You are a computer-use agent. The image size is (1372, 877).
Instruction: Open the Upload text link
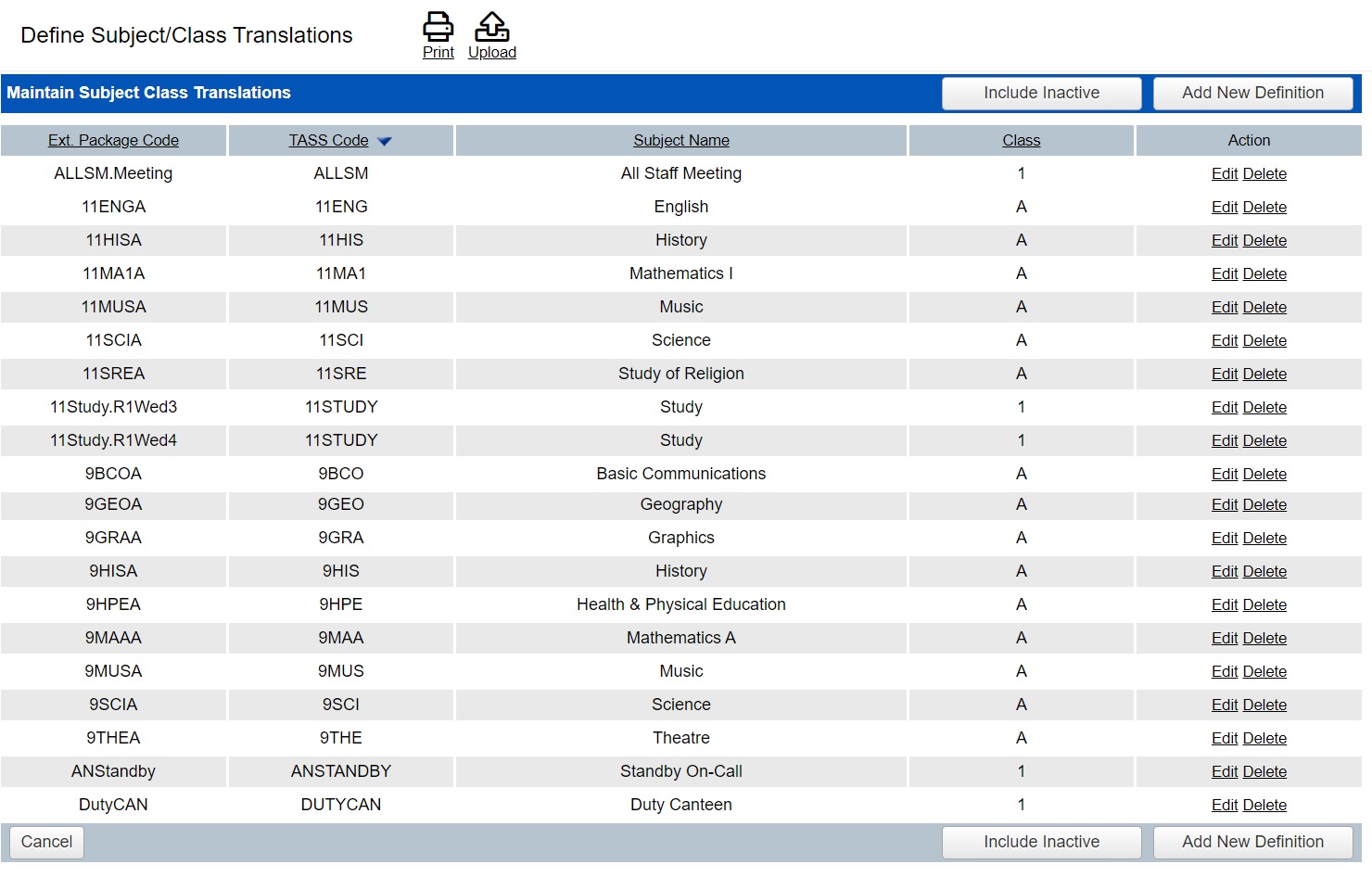coord(492,53)
